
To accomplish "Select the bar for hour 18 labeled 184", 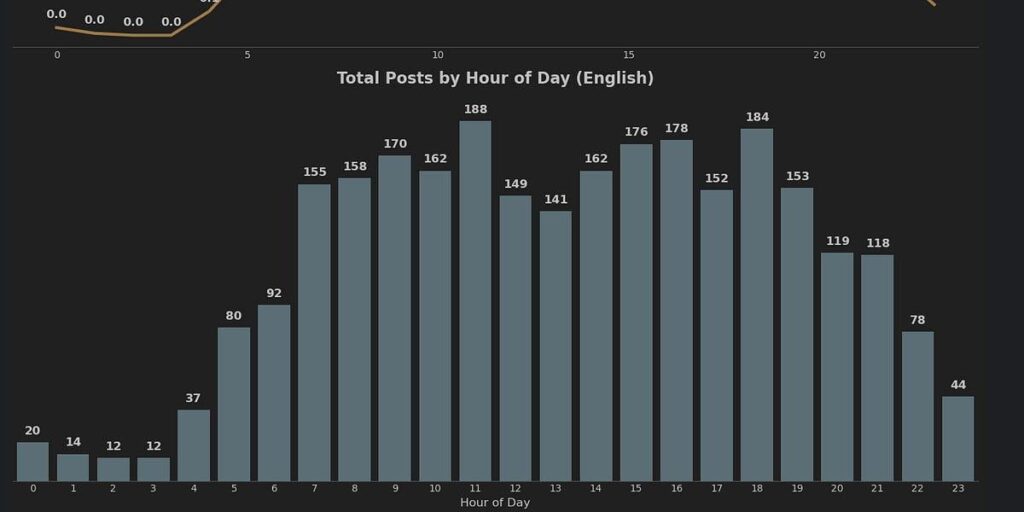I will pyautogui.click(x=756, y=305).
